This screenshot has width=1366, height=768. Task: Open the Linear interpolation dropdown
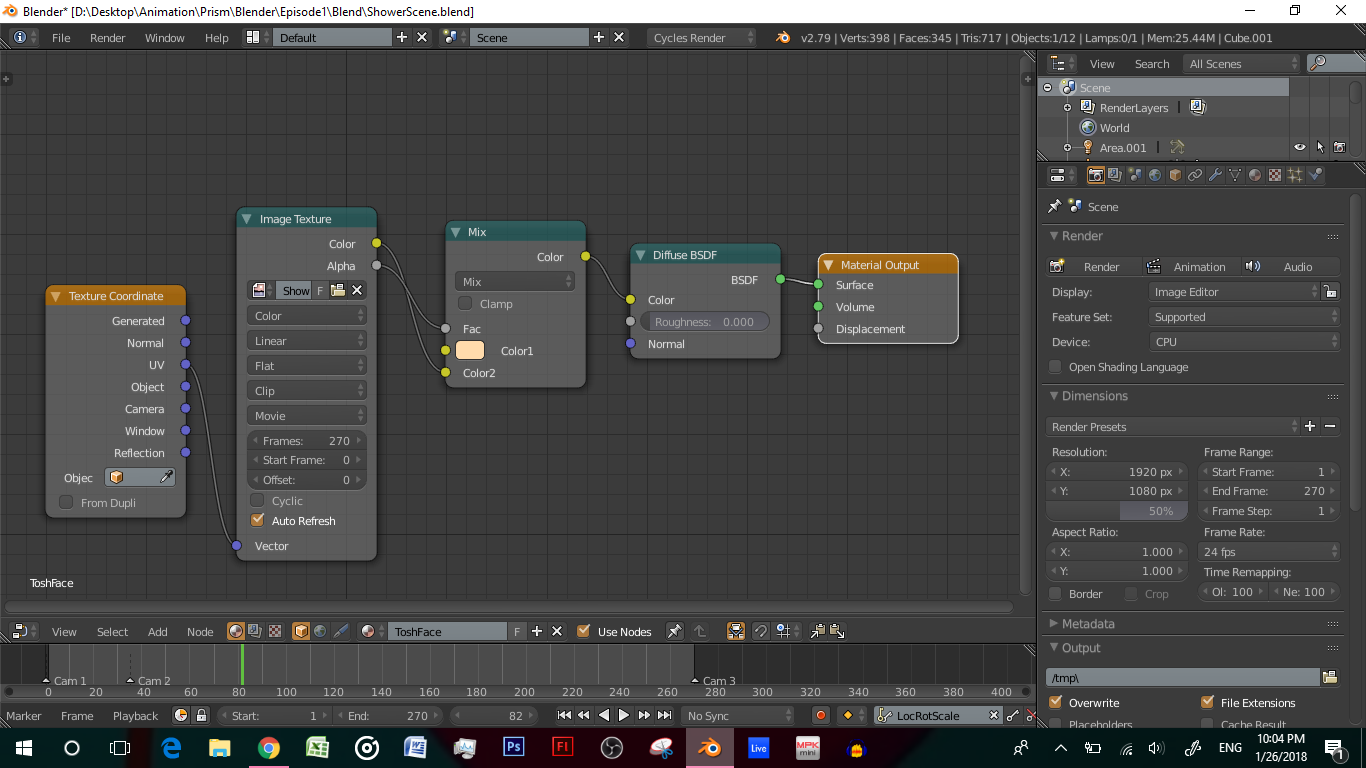tap(307, 340)
